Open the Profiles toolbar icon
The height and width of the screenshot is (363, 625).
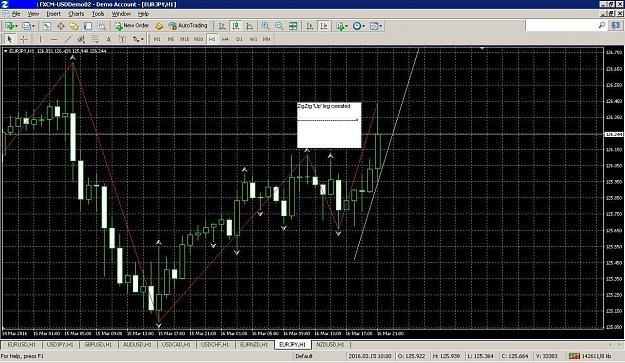(x=26, y=26)
